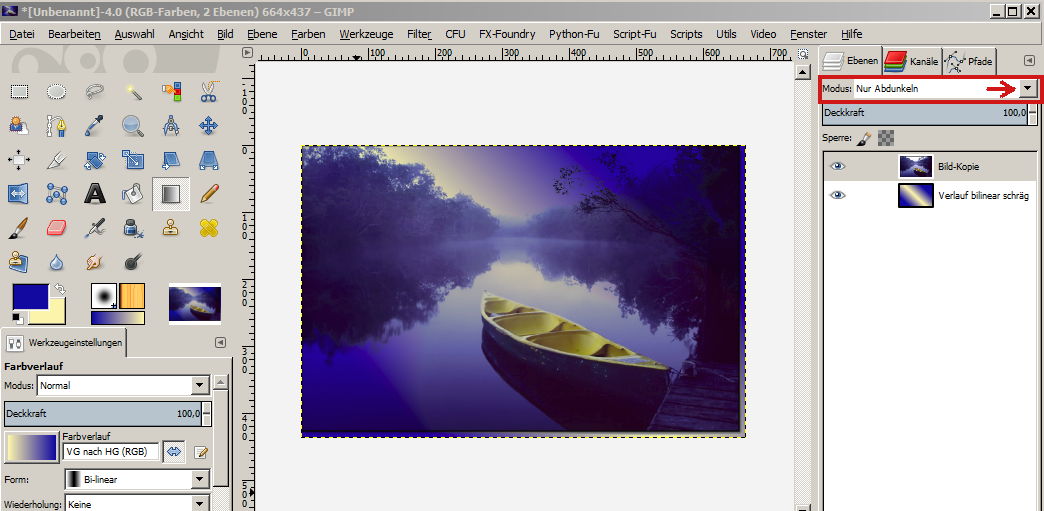This screenshot has width=1044, height=511.
Task: Open Werkzeugeinstellungen panel menu arrow
Action: click(x=220, y=342)
